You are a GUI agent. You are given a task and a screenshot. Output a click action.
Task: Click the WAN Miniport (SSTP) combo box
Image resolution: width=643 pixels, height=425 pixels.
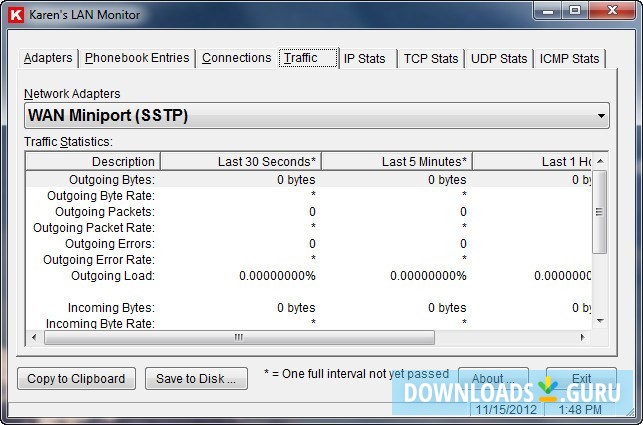(317, 116)
